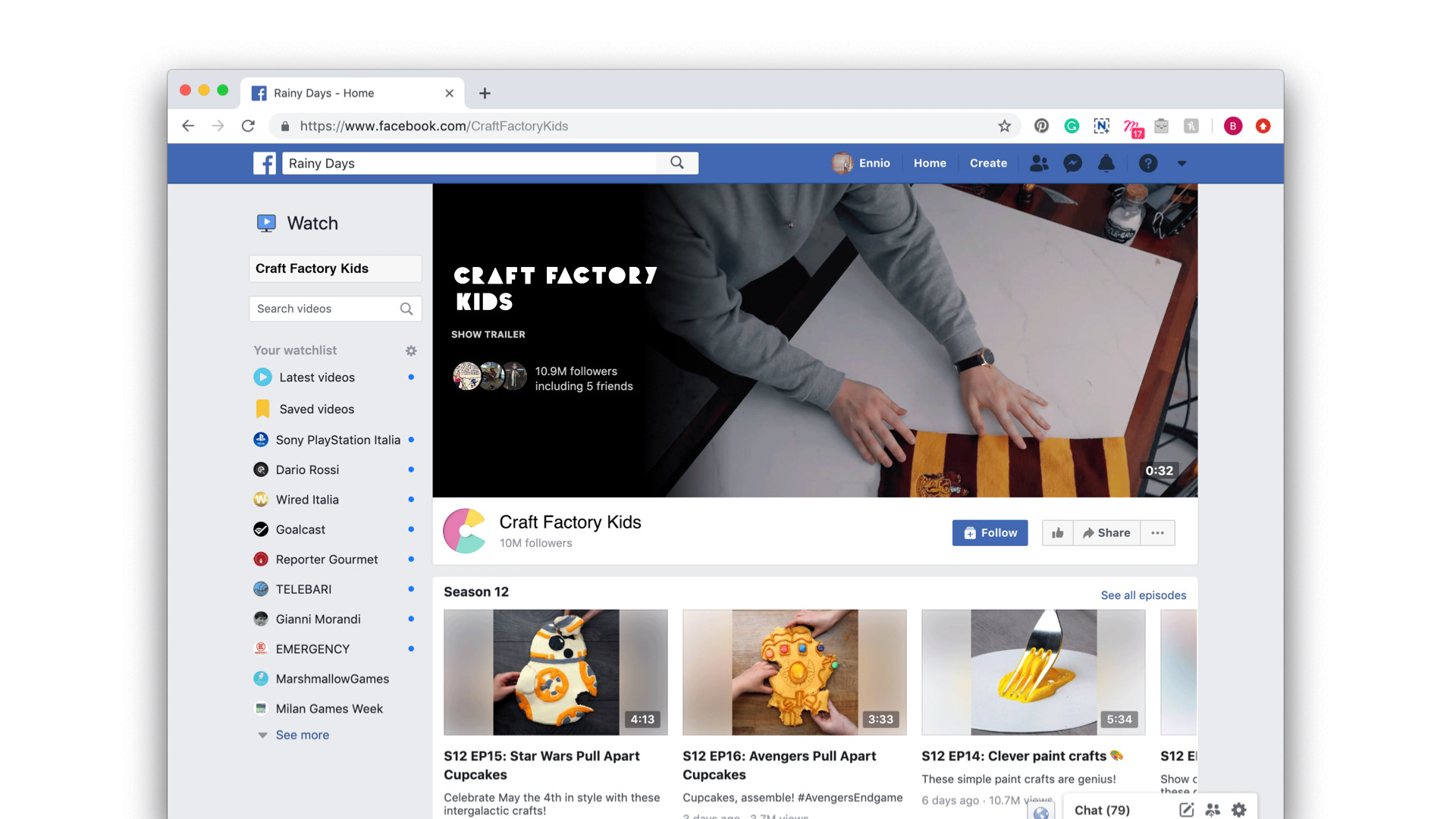Image resolution: width=1456 pixels, height=819 pixels.
Task: Click See all episodes link
Action: tap(1144, 595)
